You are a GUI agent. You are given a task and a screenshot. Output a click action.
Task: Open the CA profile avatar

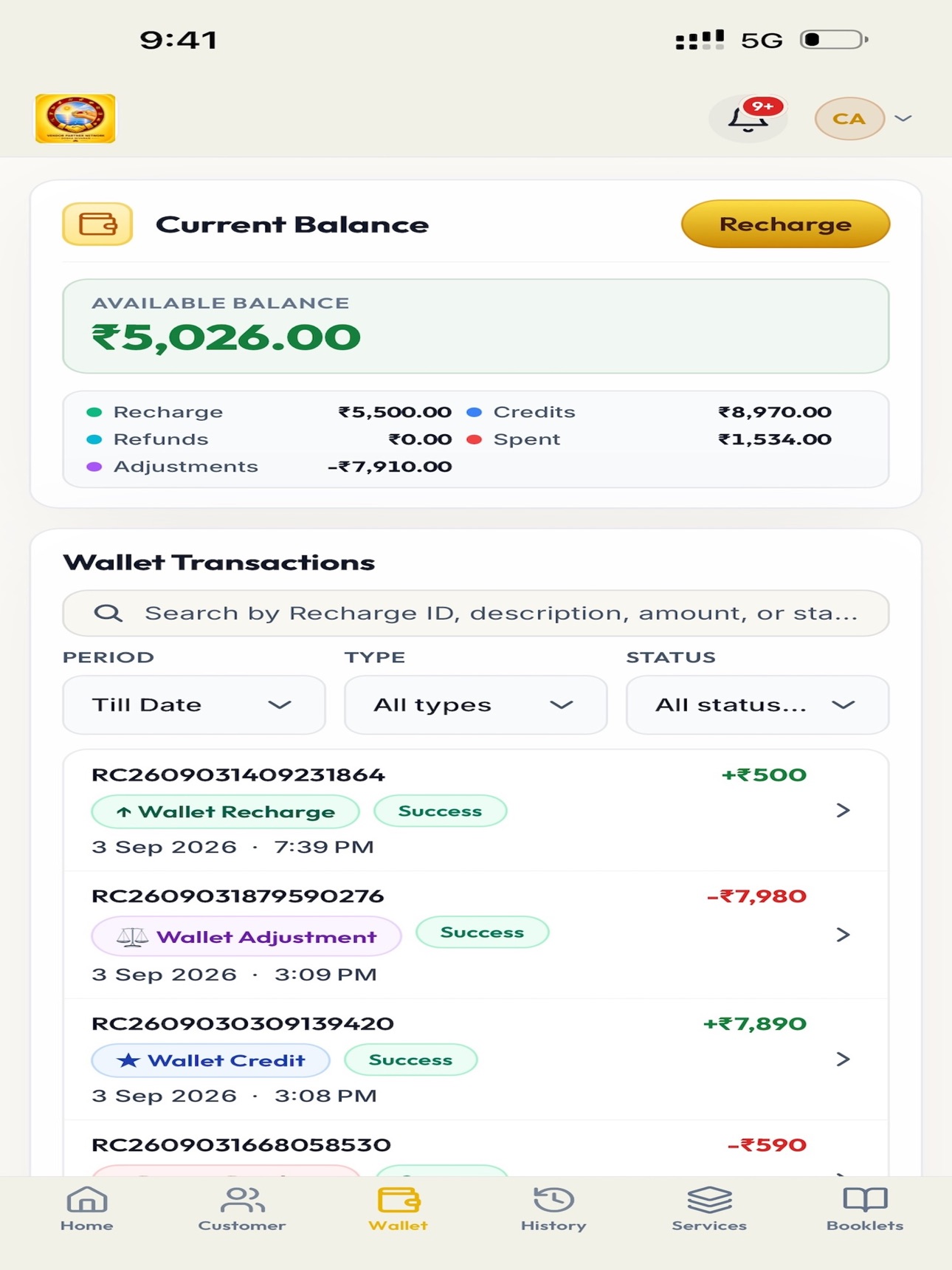[x=849, y=118]
